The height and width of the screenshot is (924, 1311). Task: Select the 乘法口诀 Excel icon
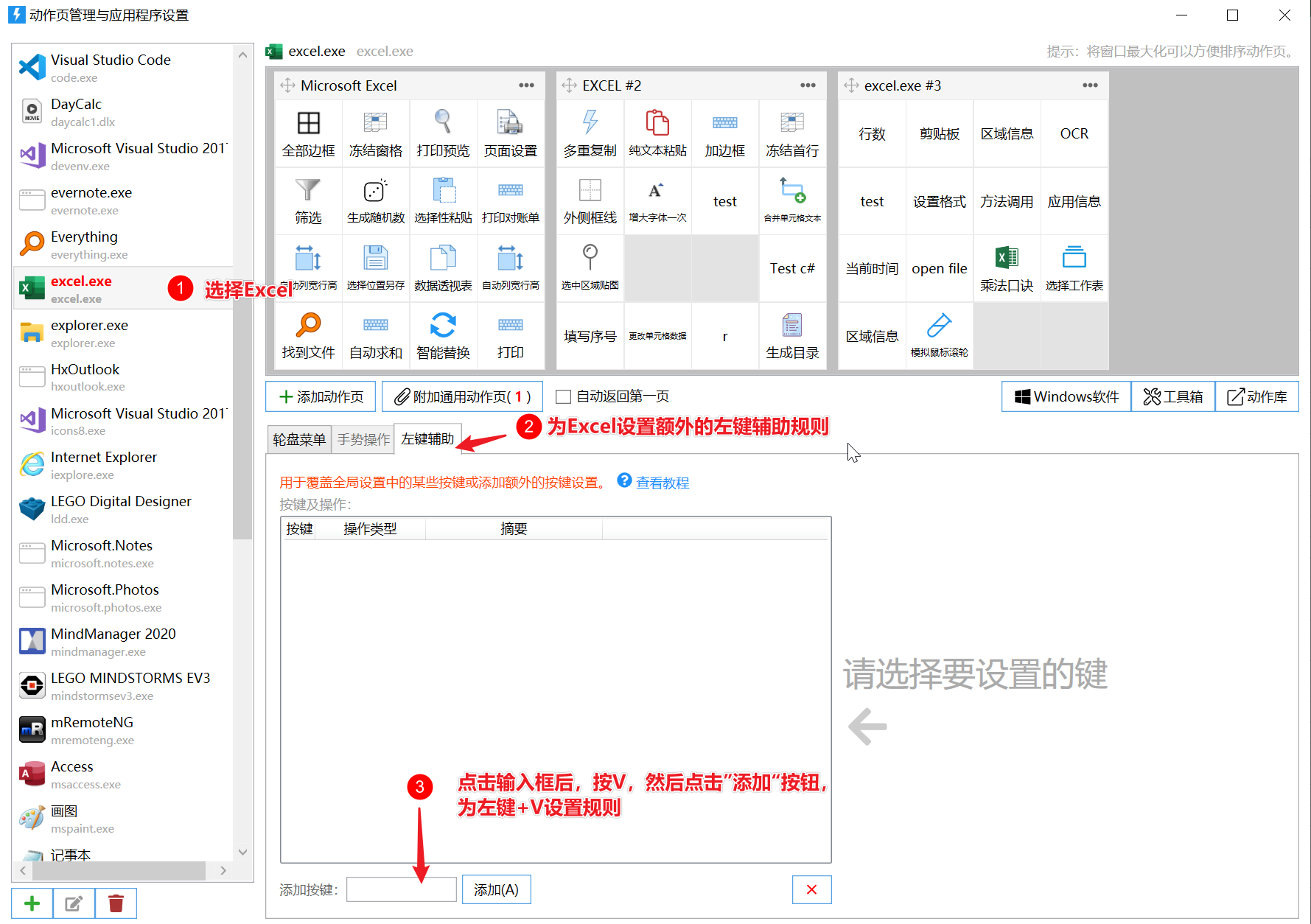[1007, 257]
